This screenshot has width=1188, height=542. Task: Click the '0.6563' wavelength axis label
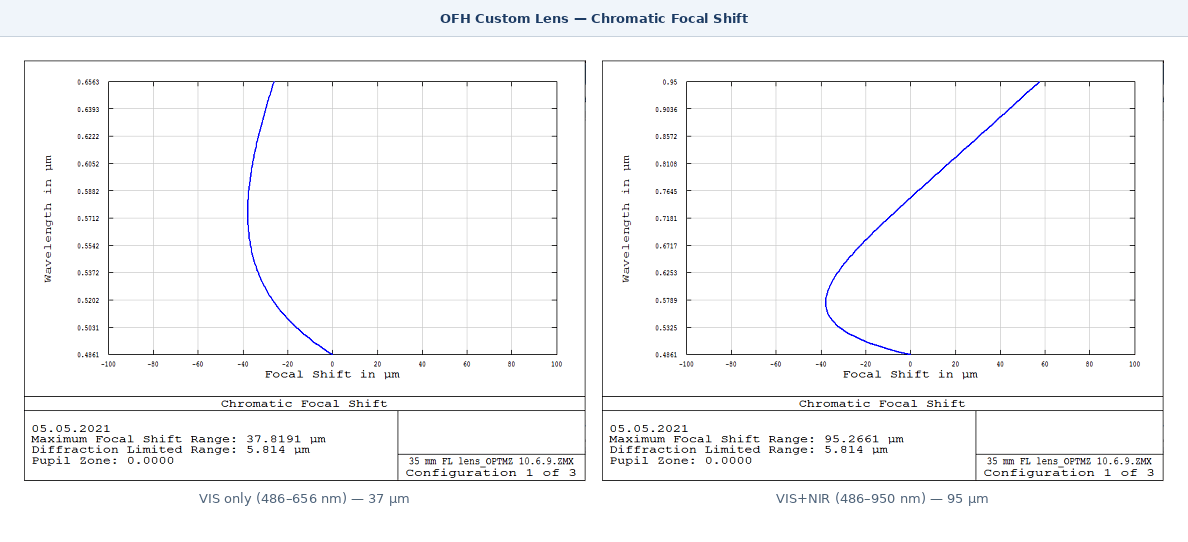(88, 82)
